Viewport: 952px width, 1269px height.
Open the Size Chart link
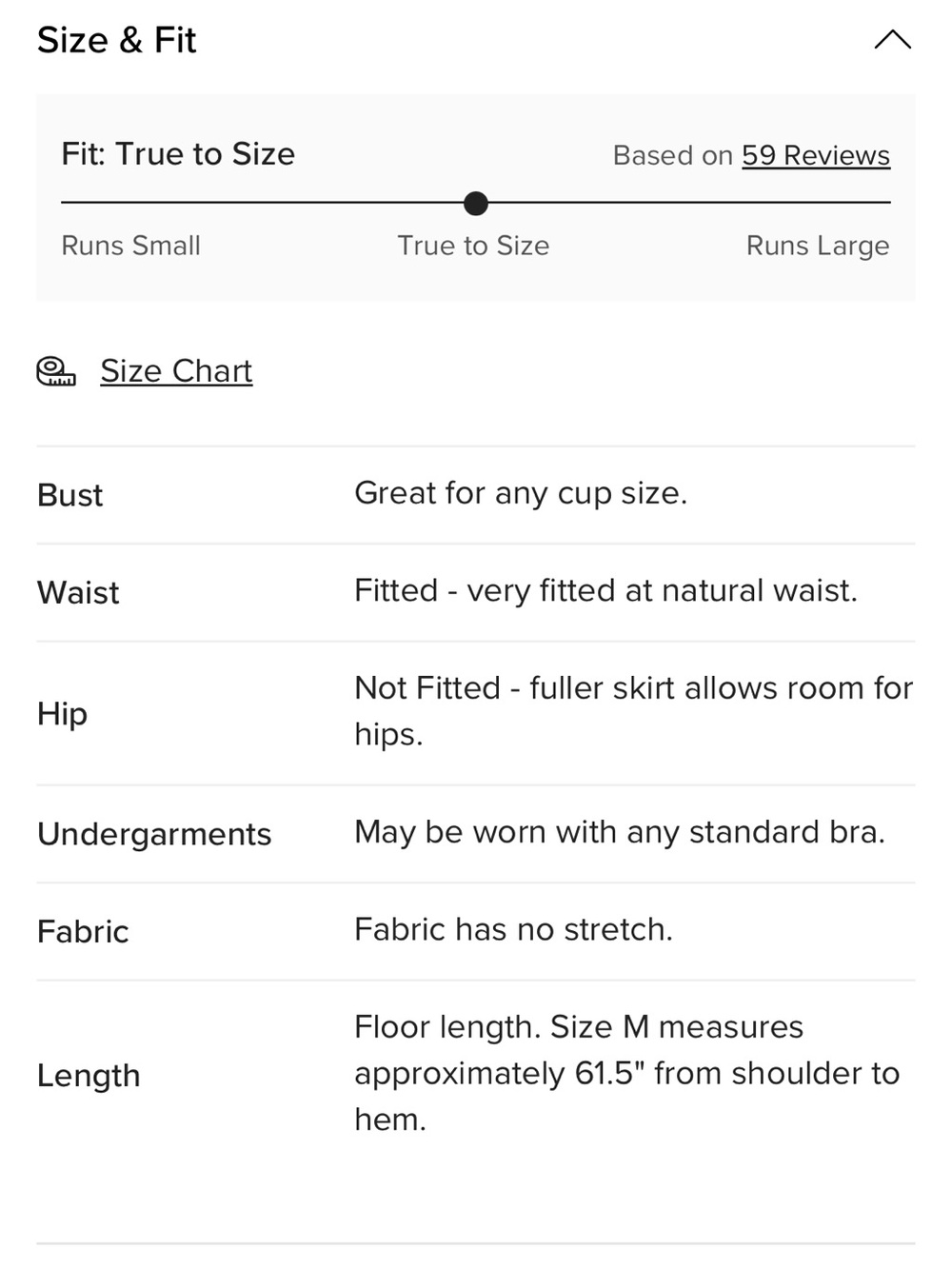[176, 371]
